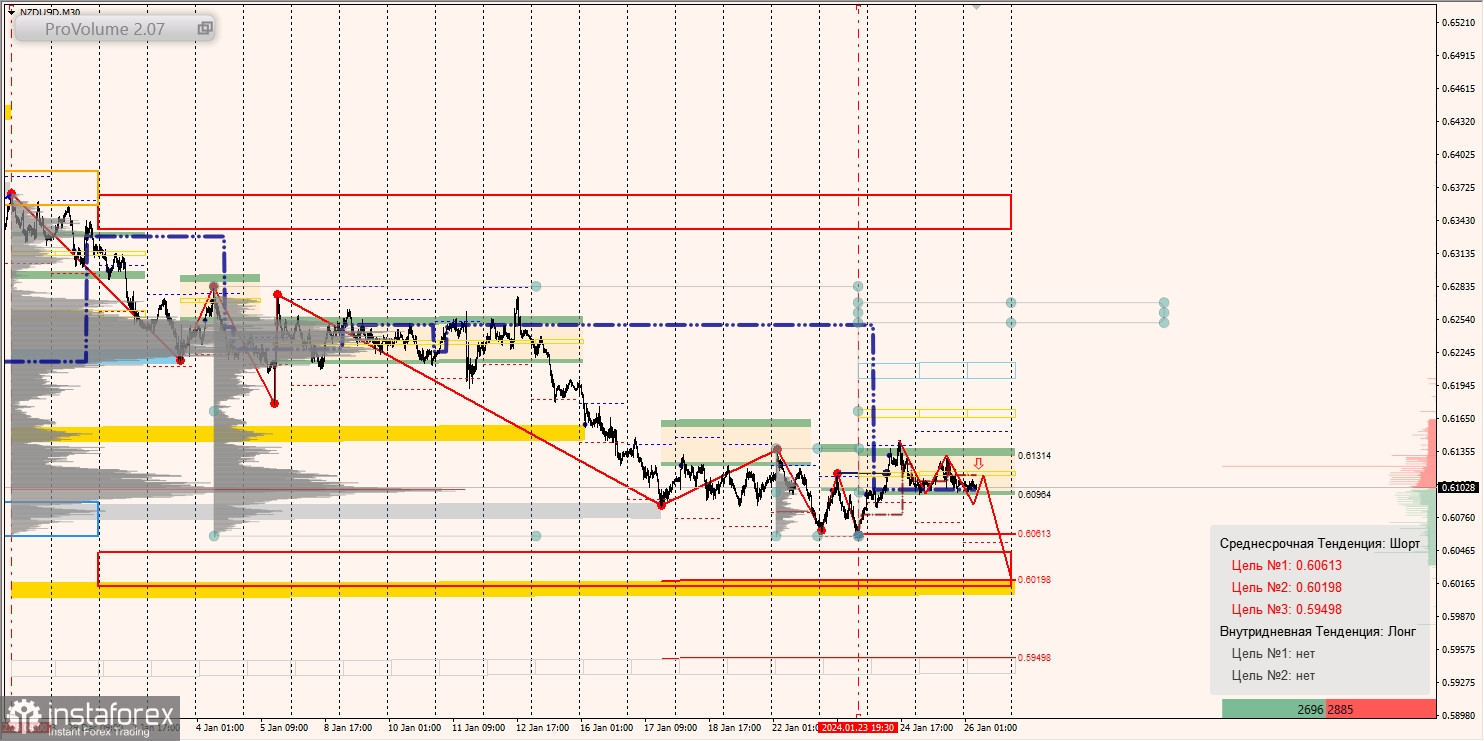
Task: Click the 0.65210 price axis label
Action: pyautogui.click(x=1456, y=23)
